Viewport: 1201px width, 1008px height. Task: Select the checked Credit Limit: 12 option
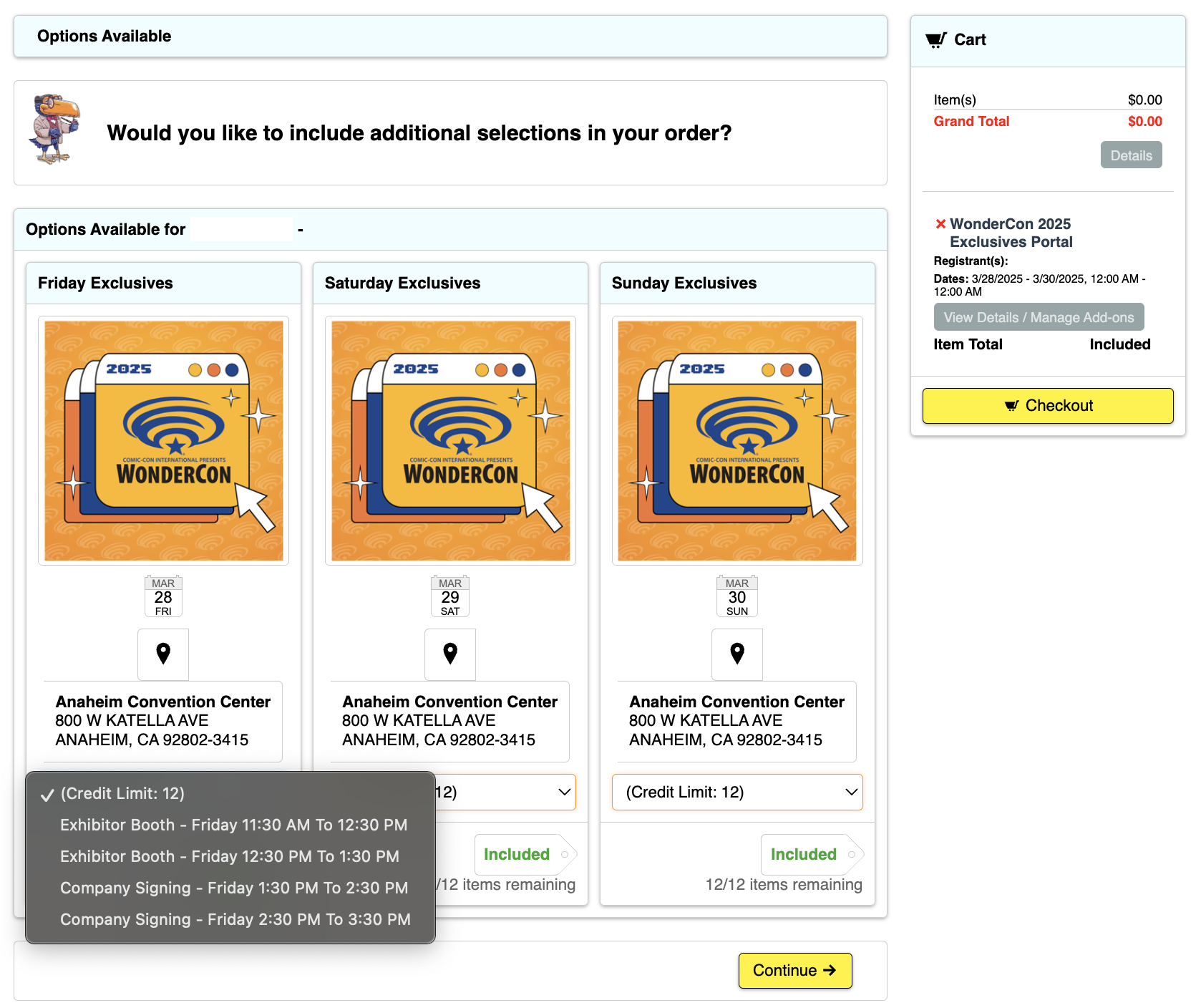tap(122, 793)
